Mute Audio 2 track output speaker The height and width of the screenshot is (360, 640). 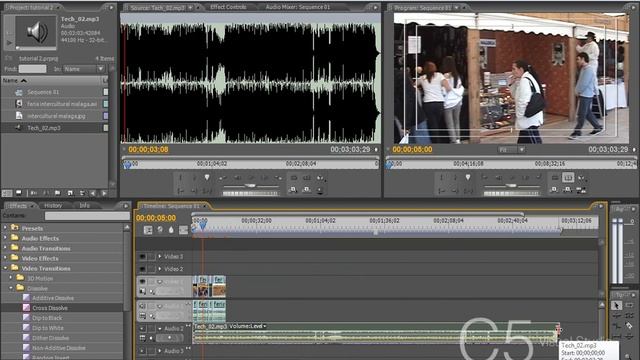[x=142, y=329]
